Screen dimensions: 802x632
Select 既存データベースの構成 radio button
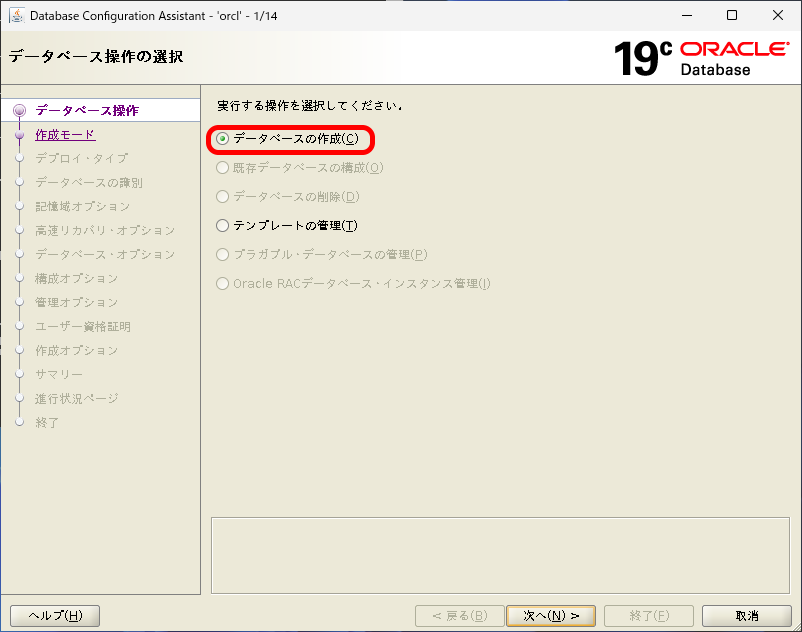coord(221,168)
